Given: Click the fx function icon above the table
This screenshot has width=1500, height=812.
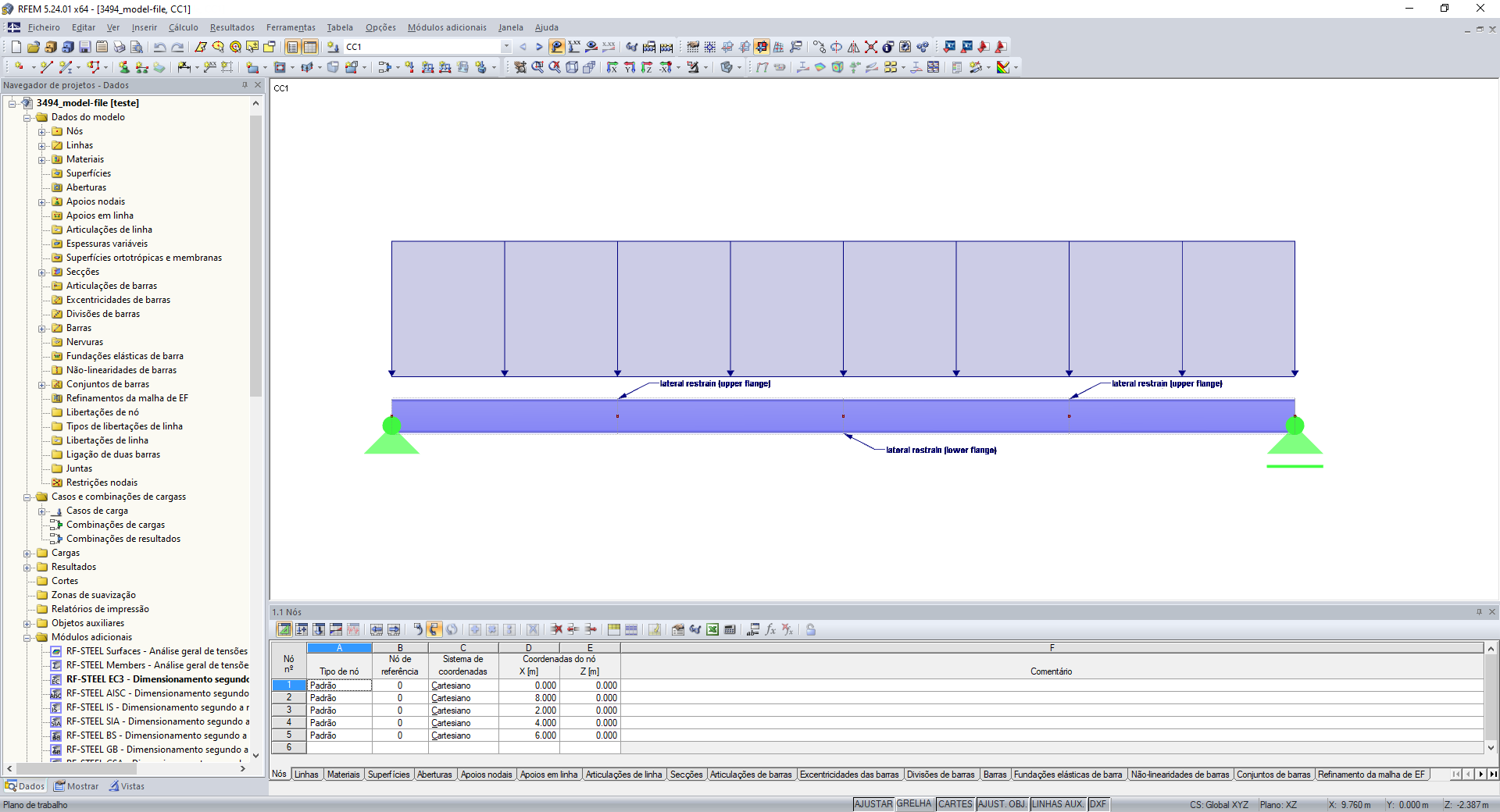Looking at the screenshot, I should (x=770, y=630).
